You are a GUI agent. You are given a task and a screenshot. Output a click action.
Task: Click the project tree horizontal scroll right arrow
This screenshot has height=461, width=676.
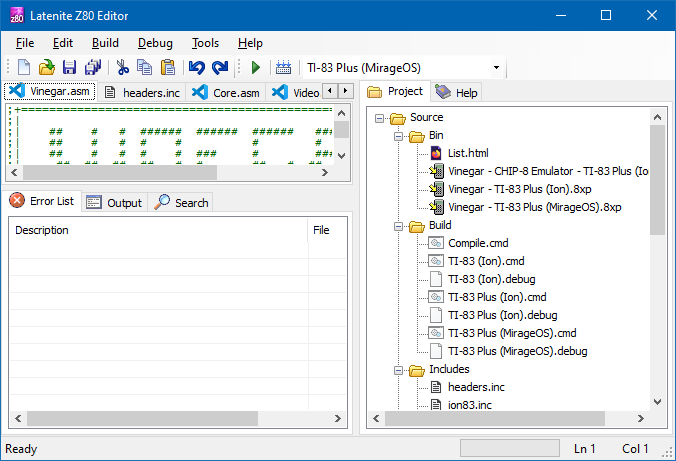(x=641, y=418)
